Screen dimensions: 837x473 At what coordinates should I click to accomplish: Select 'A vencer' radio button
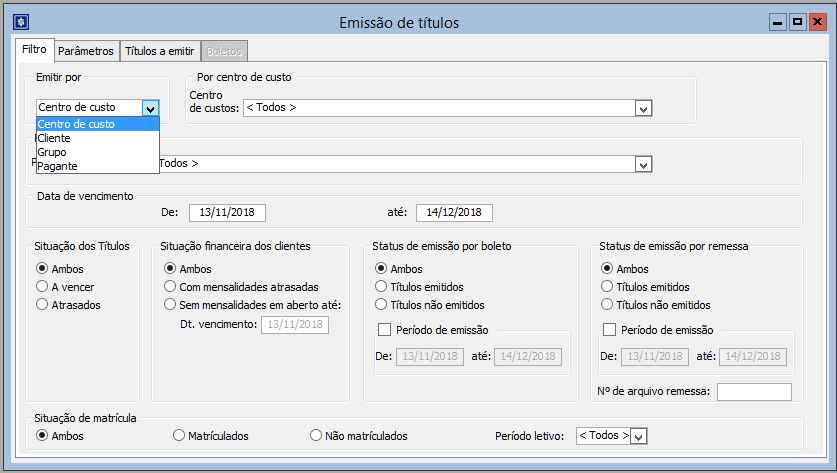point(42,287)
